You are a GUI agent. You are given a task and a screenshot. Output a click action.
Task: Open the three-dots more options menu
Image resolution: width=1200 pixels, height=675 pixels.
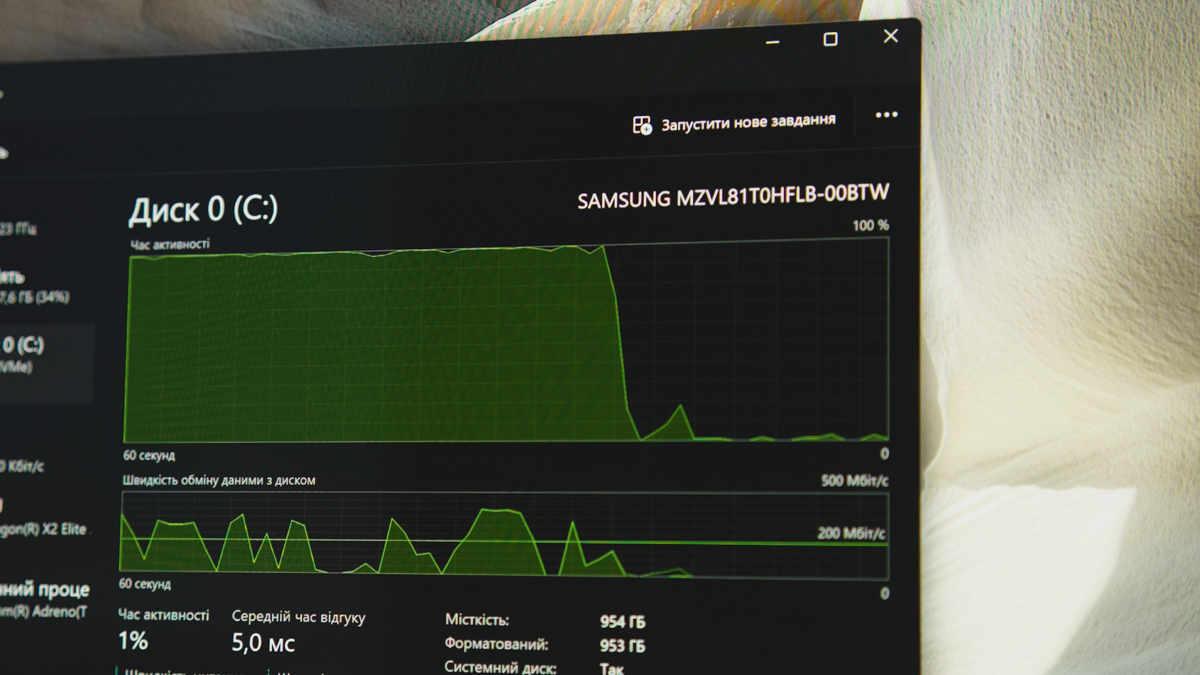tap(886, 115)
